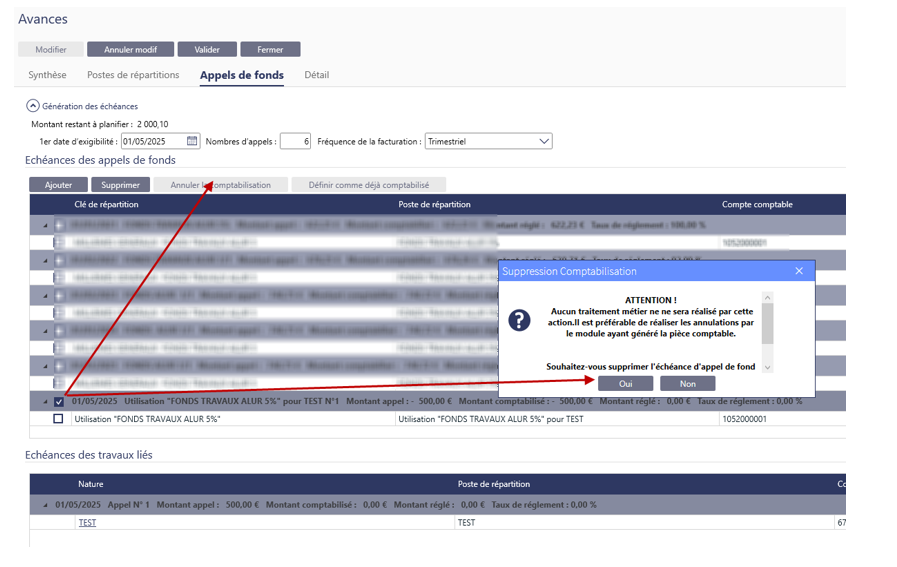The width and height of the screenshot is (897, 567).
Task: Click the Ajouter button
Action: pos(58,185)
